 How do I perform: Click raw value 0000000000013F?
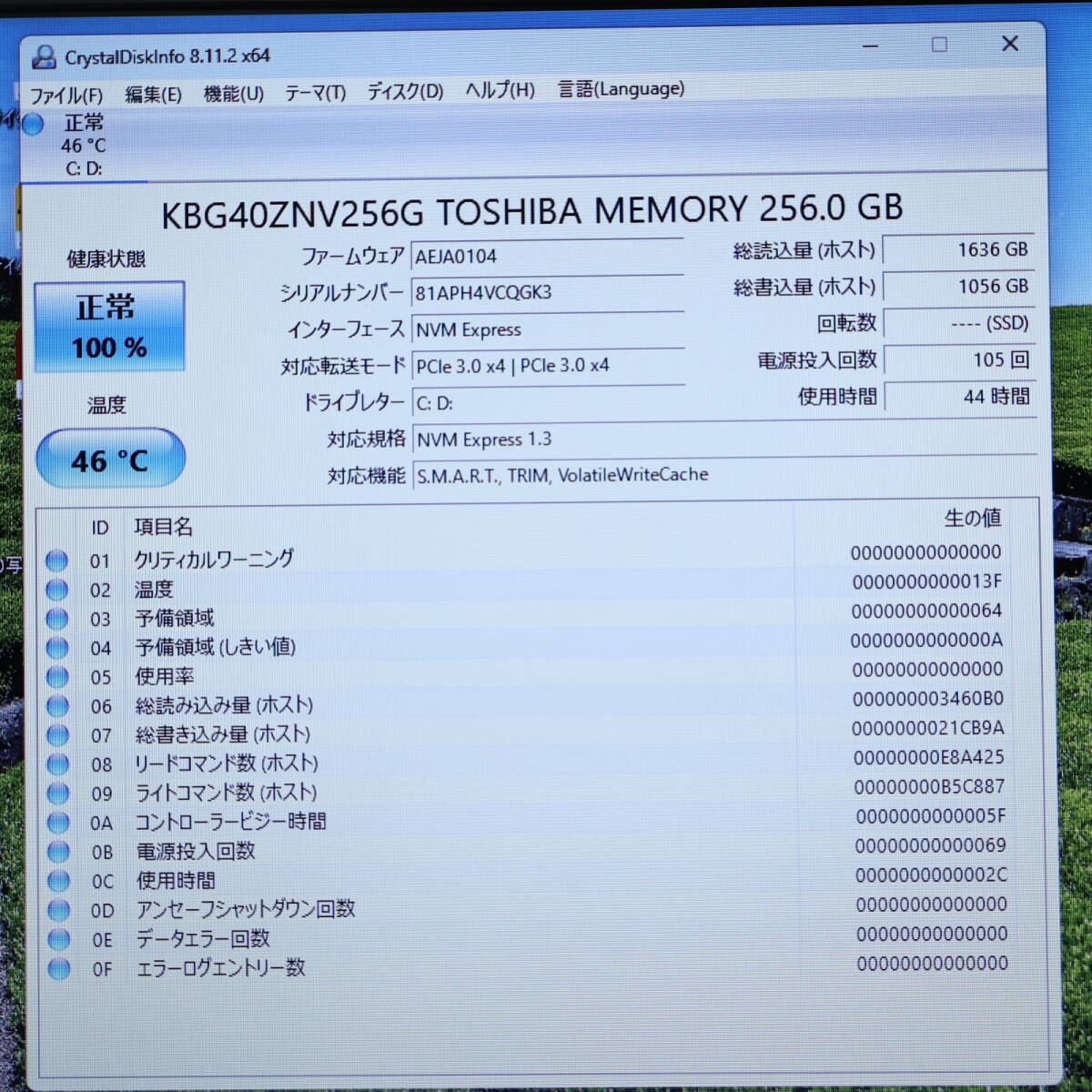click(x=927, y=581)
